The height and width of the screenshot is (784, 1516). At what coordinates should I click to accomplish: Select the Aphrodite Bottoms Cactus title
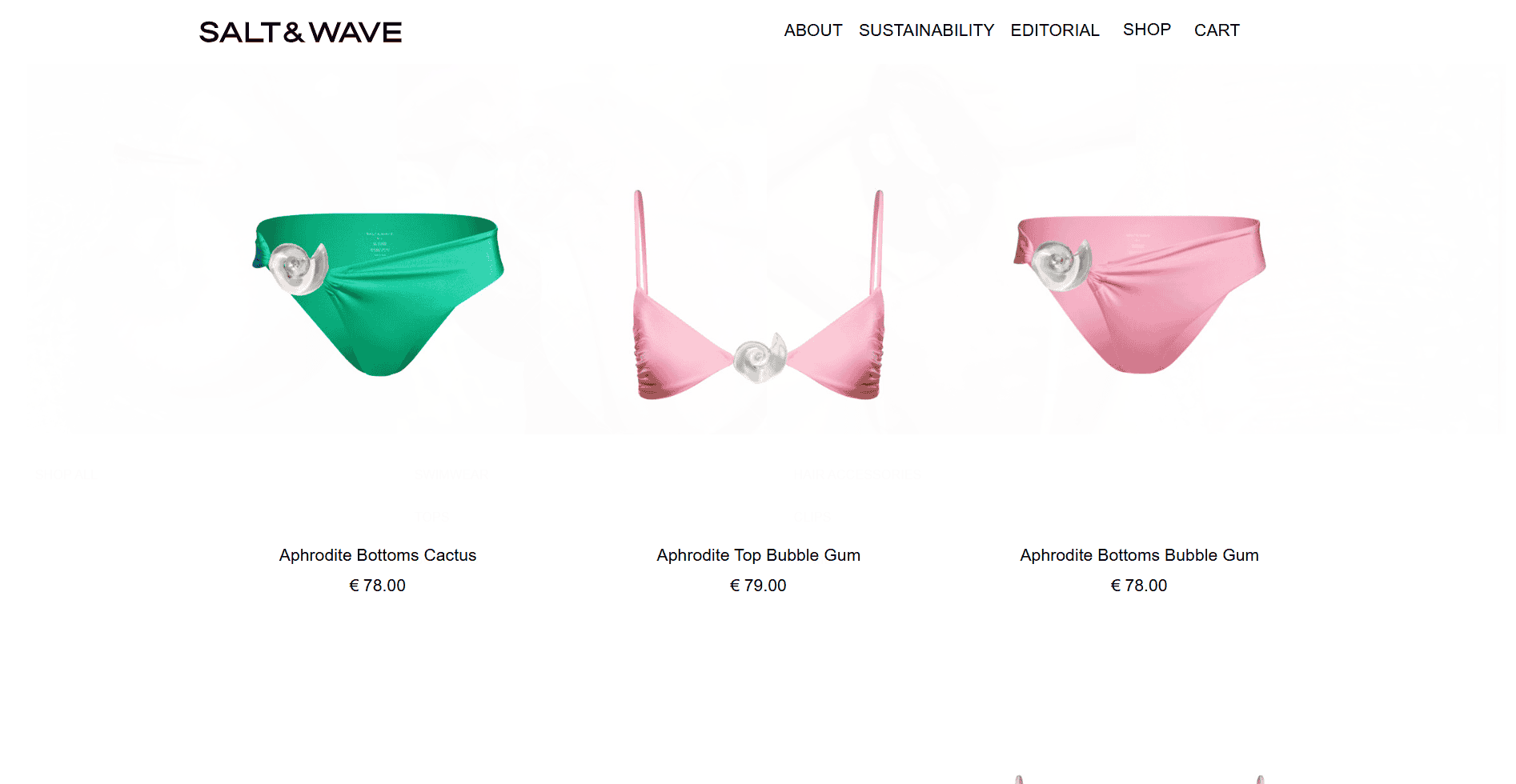(378, 555)
